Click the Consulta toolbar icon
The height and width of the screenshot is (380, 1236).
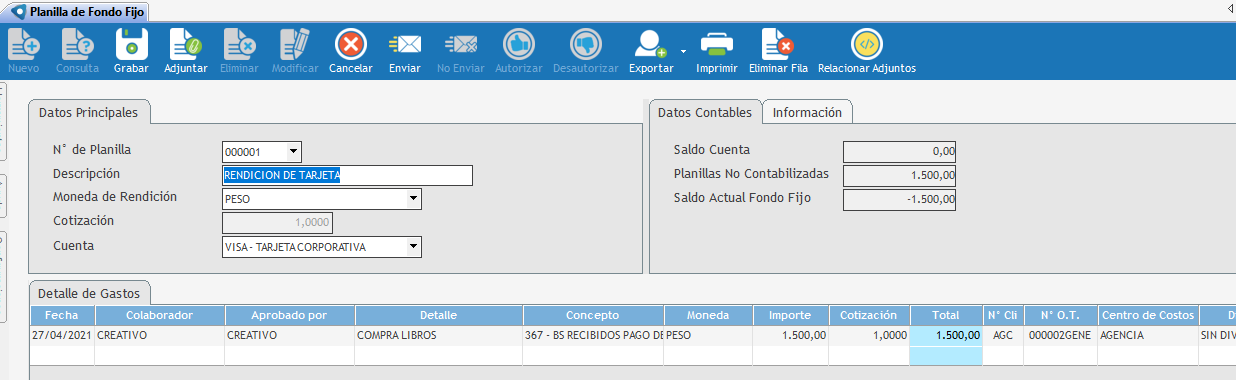[77, 45]
